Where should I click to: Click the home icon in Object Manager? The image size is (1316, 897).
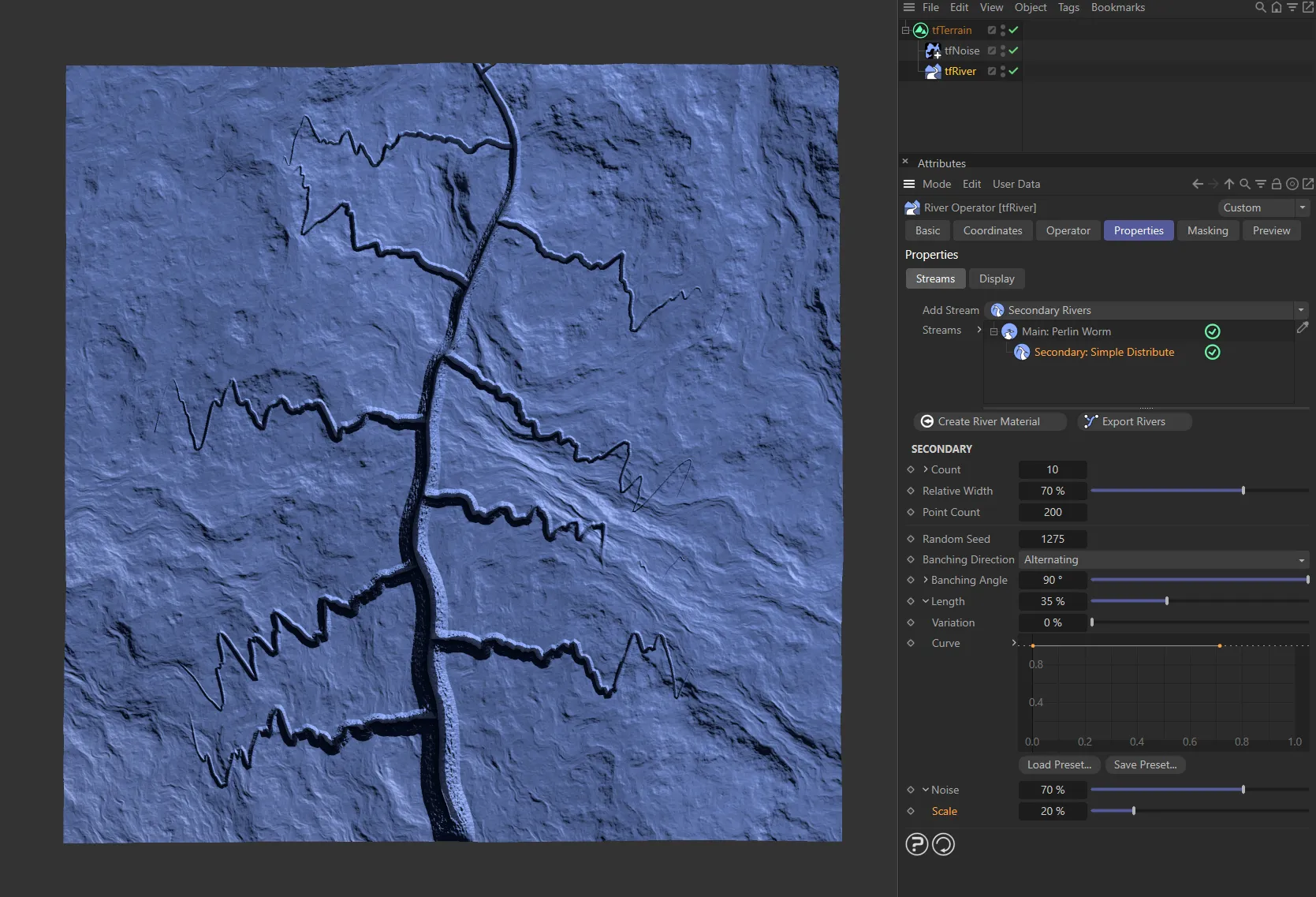(1277, 7)
